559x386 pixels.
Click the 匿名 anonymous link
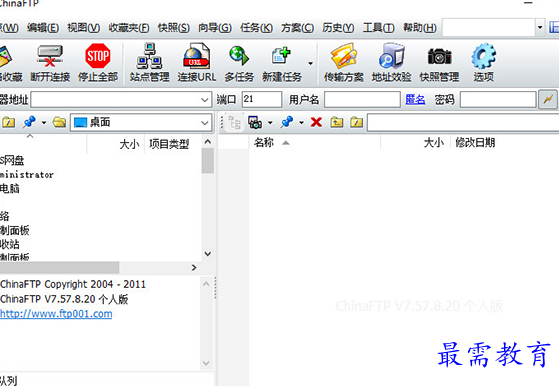point(415,99)
